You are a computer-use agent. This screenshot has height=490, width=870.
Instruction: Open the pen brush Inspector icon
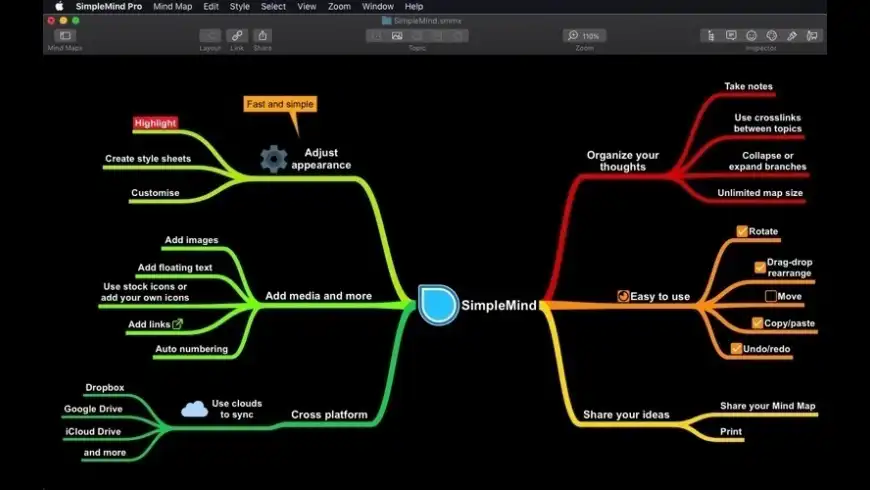pyautogui.click(x=792, y=36)
